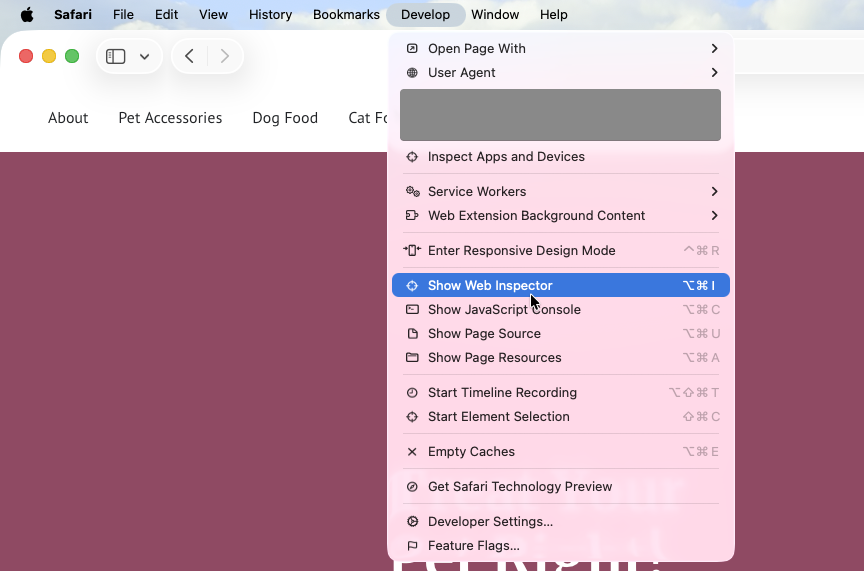This screenshot has height=571, width=864.
Task: Zoom the window with green button
Action: pyautogui.click(x=72, y=56)
